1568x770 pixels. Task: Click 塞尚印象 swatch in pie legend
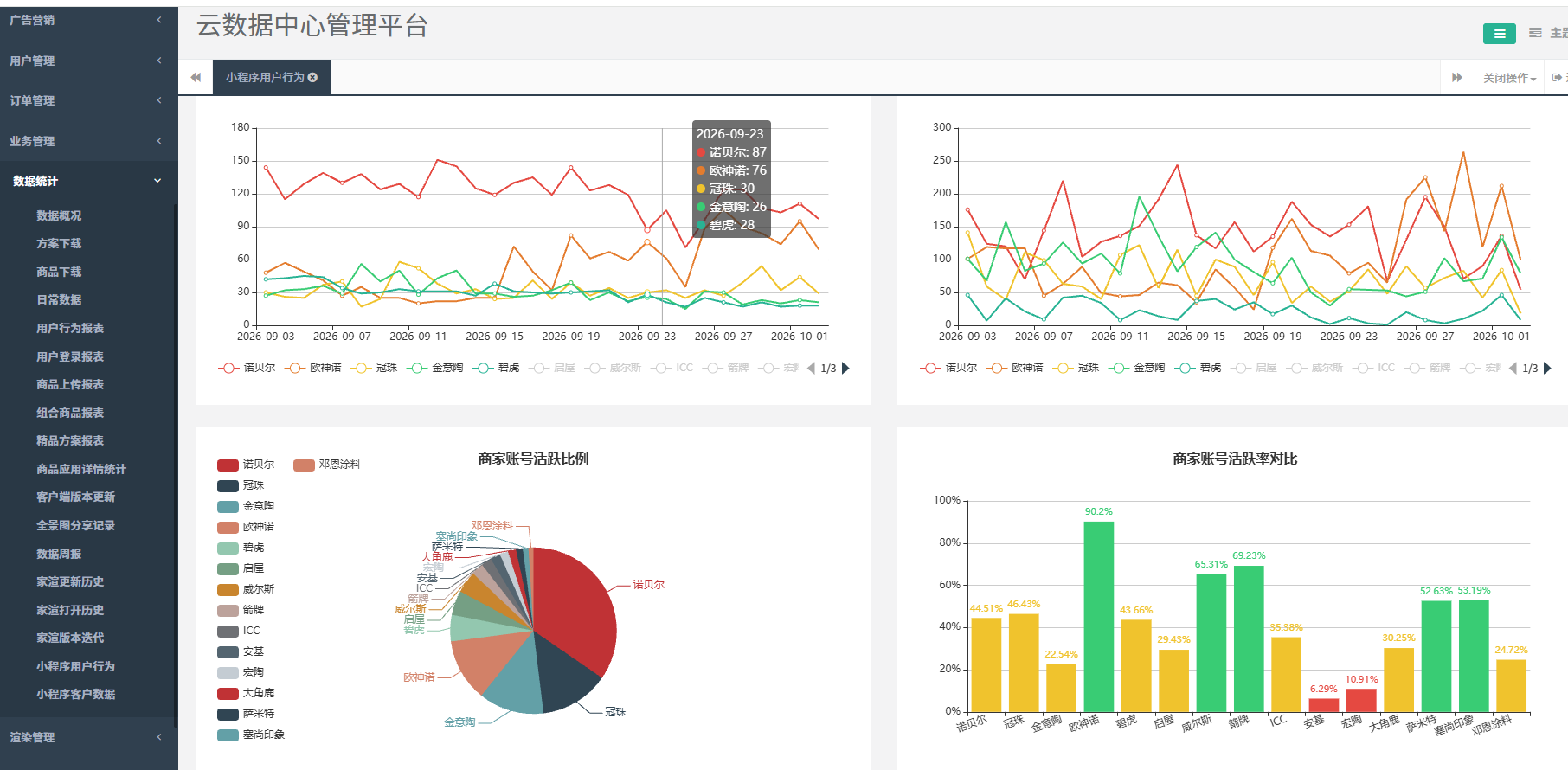(228, 735)
